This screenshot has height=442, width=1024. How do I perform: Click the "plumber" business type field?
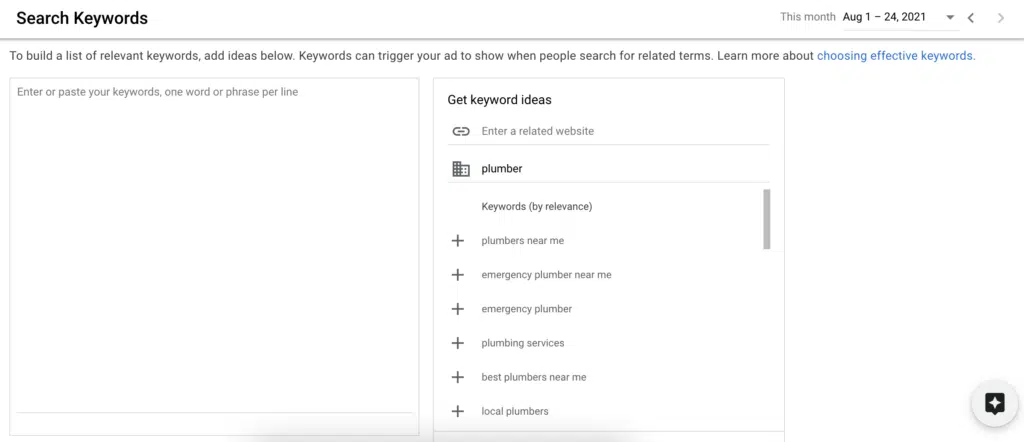(625, 169)
